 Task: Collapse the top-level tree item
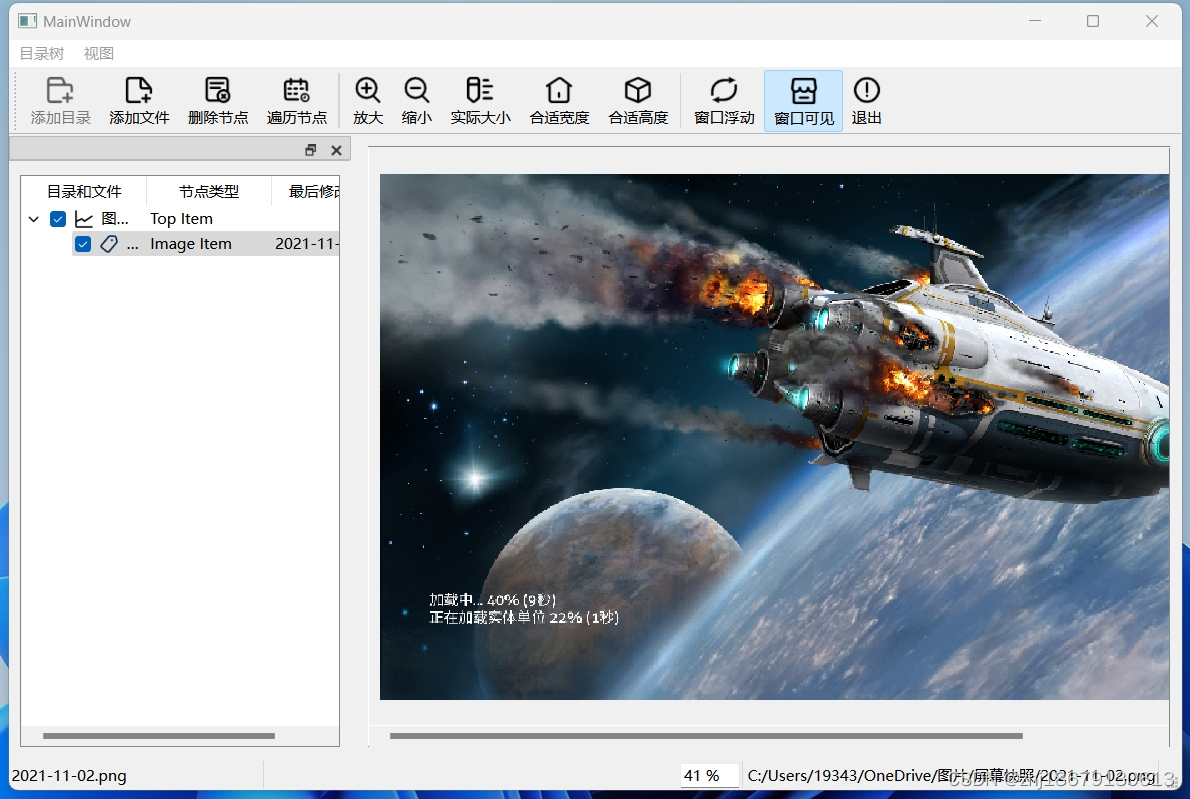[x=33, y=219]
